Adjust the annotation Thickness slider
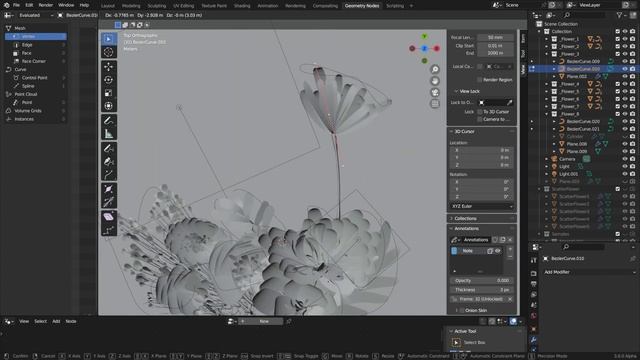 coord(482,290)
